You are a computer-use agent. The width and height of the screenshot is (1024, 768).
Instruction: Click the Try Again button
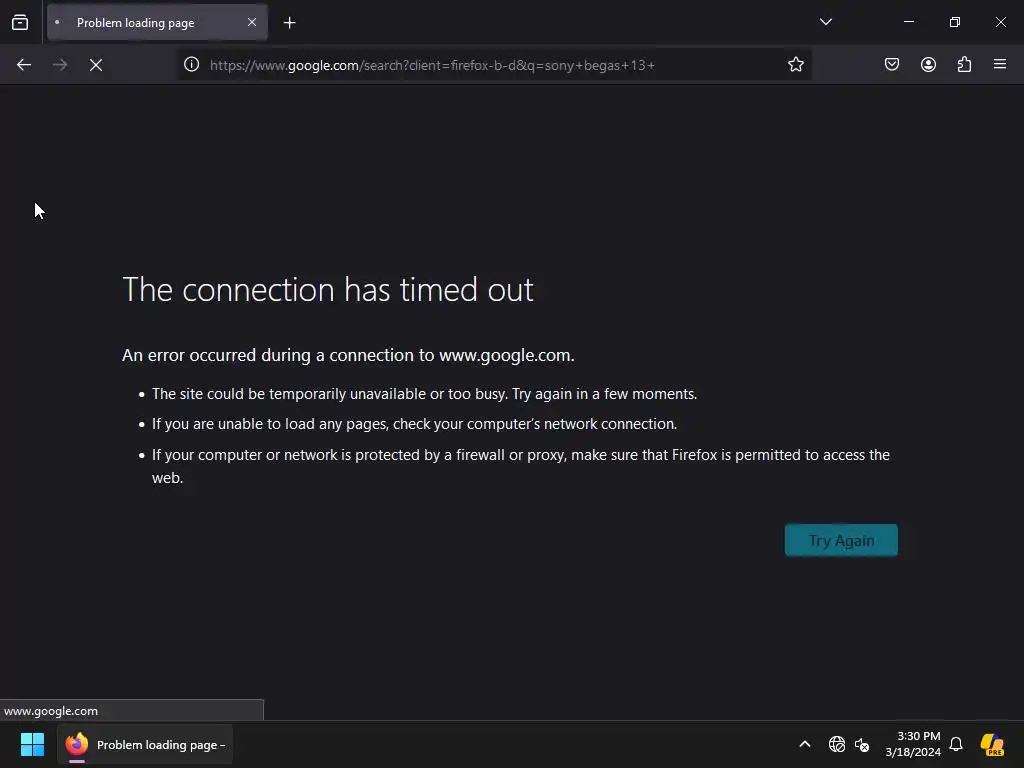(841, 540)
